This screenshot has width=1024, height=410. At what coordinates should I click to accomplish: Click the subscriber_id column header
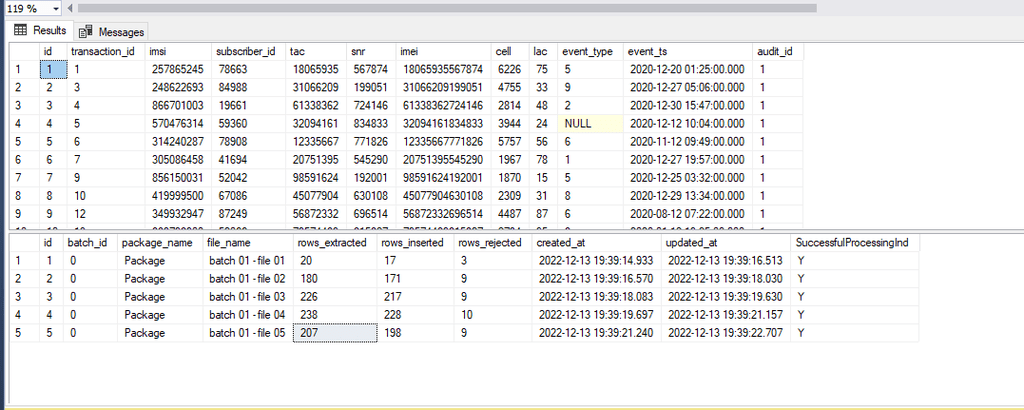click(x=249, y=52)
